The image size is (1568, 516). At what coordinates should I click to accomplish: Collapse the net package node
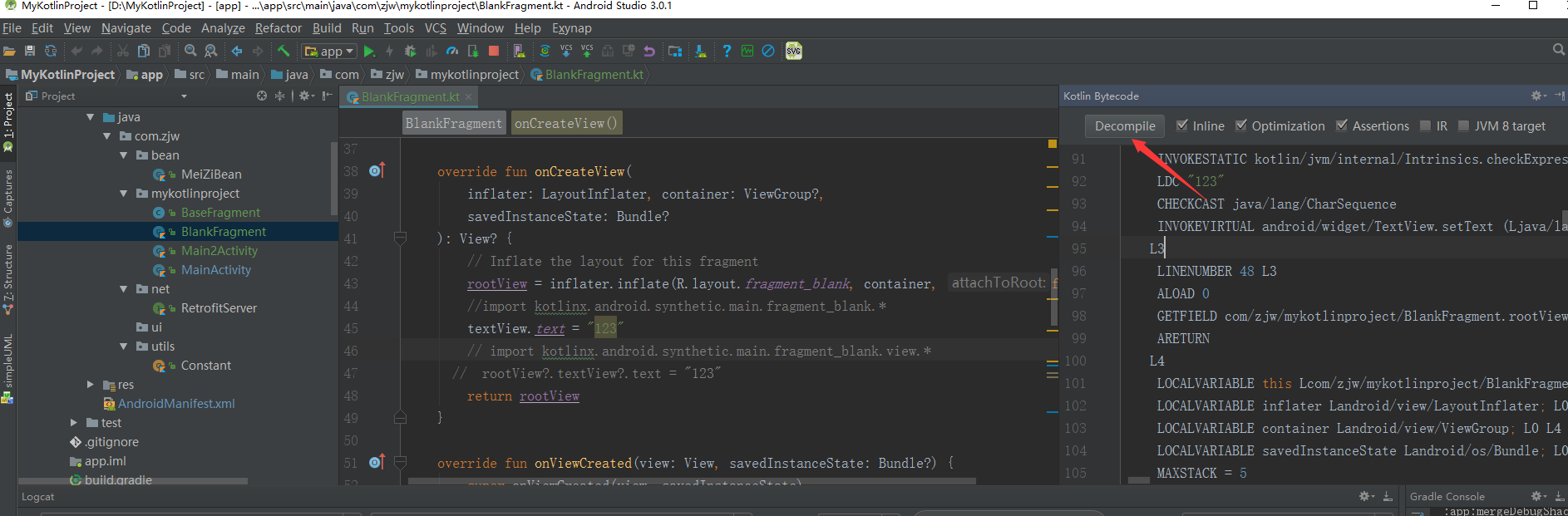click(123, 289)
